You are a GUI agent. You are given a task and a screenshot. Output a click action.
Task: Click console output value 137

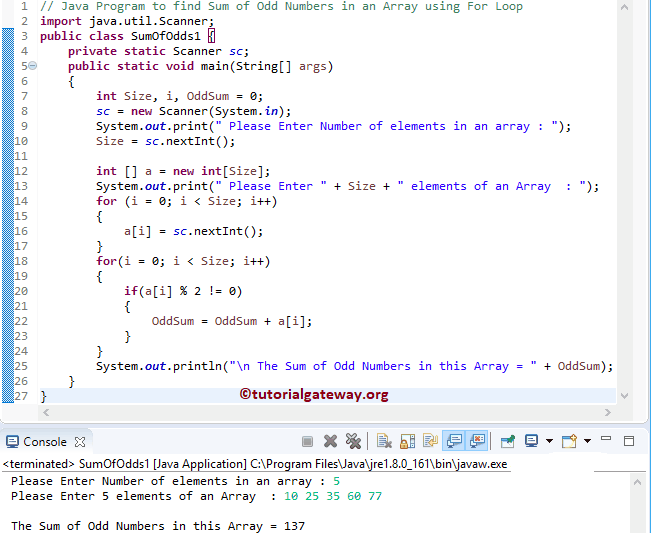click(x=294, y=526)
